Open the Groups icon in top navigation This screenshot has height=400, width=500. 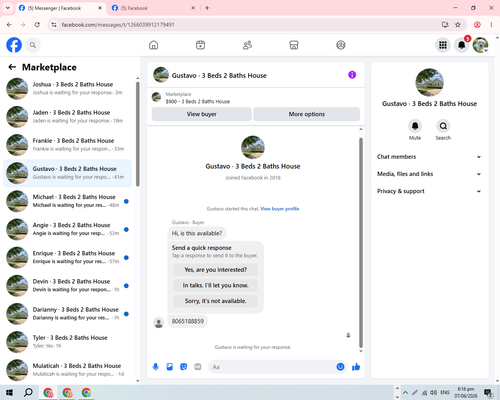[x=341, y=45]
